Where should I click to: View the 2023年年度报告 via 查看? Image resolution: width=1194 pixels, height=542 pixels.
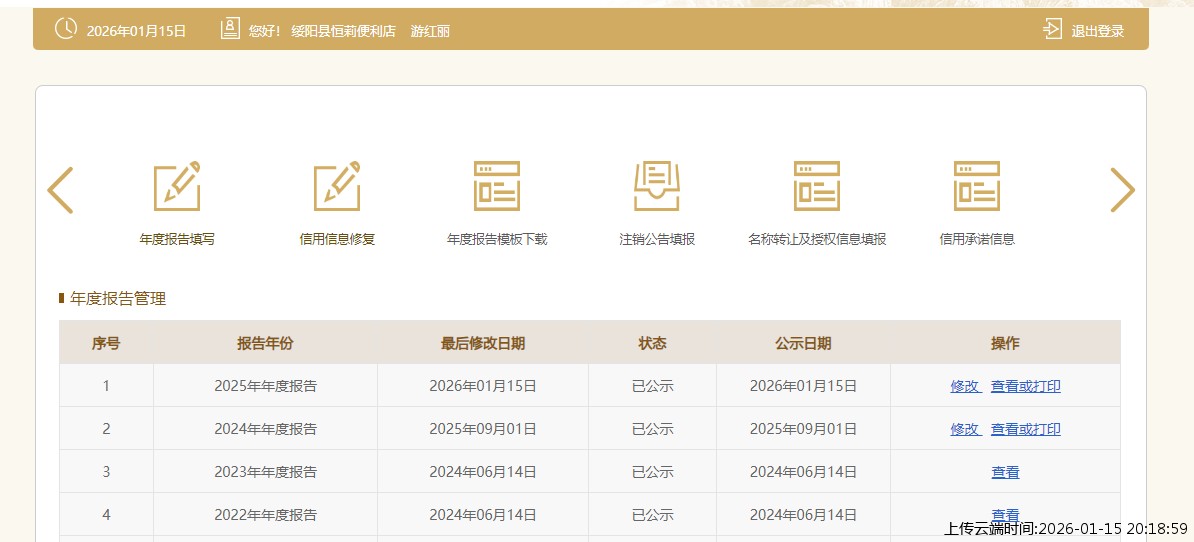click(1005, 472)
